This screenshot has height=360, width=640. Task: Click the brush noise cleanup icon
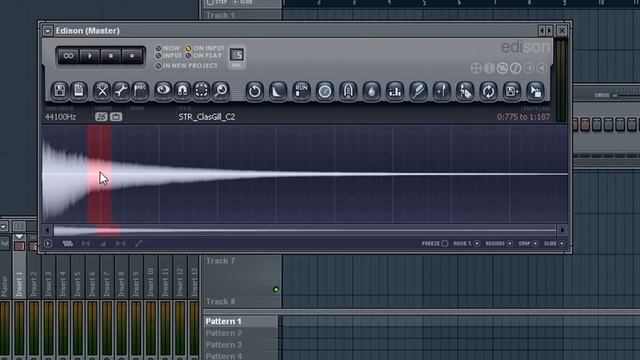(418, 91)
